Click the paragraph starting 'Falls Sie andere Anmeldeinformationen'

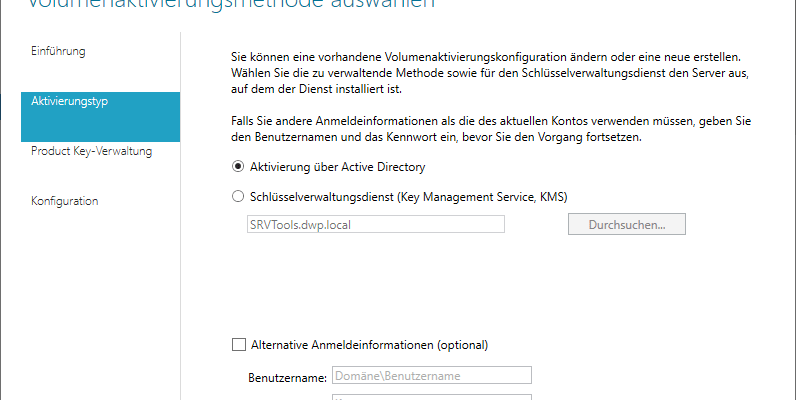tap(490, 128)
